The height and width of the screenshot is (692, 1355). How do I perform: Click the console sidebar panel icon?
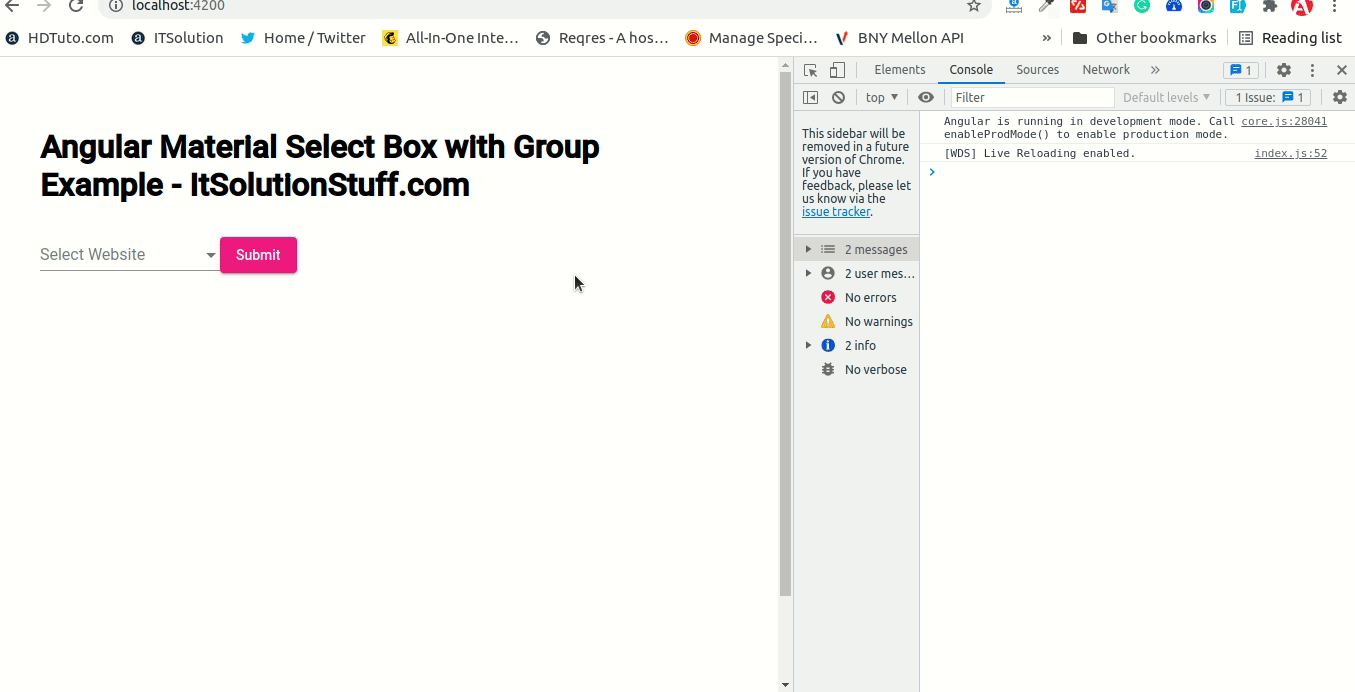pyautogui.click(x=810, y=97)
